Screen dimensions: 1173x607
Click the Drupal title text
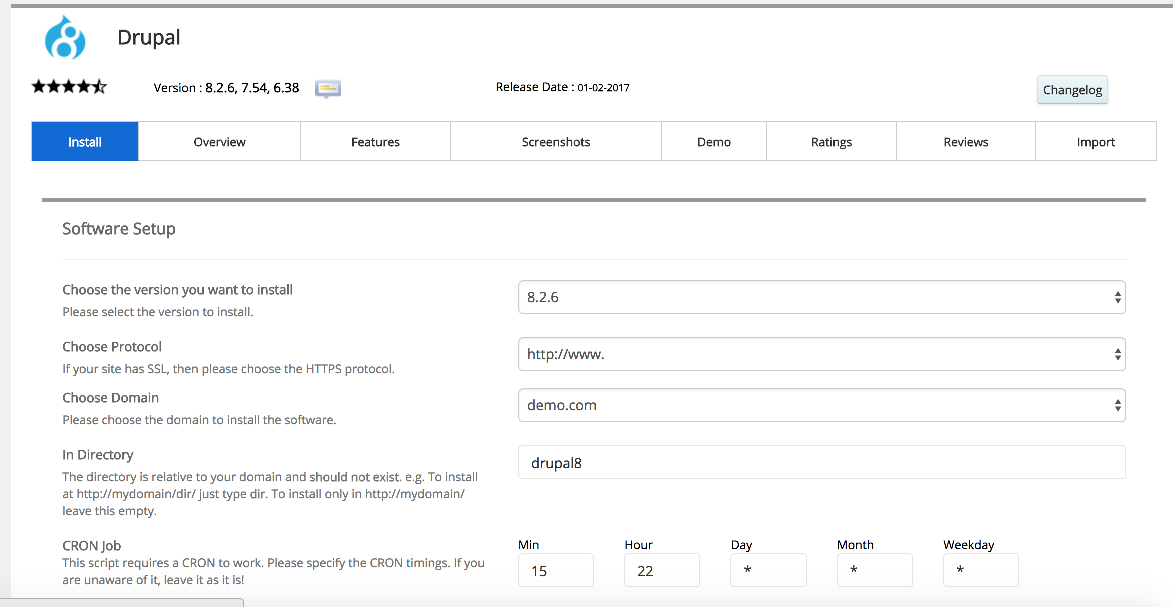pos(149,37)
